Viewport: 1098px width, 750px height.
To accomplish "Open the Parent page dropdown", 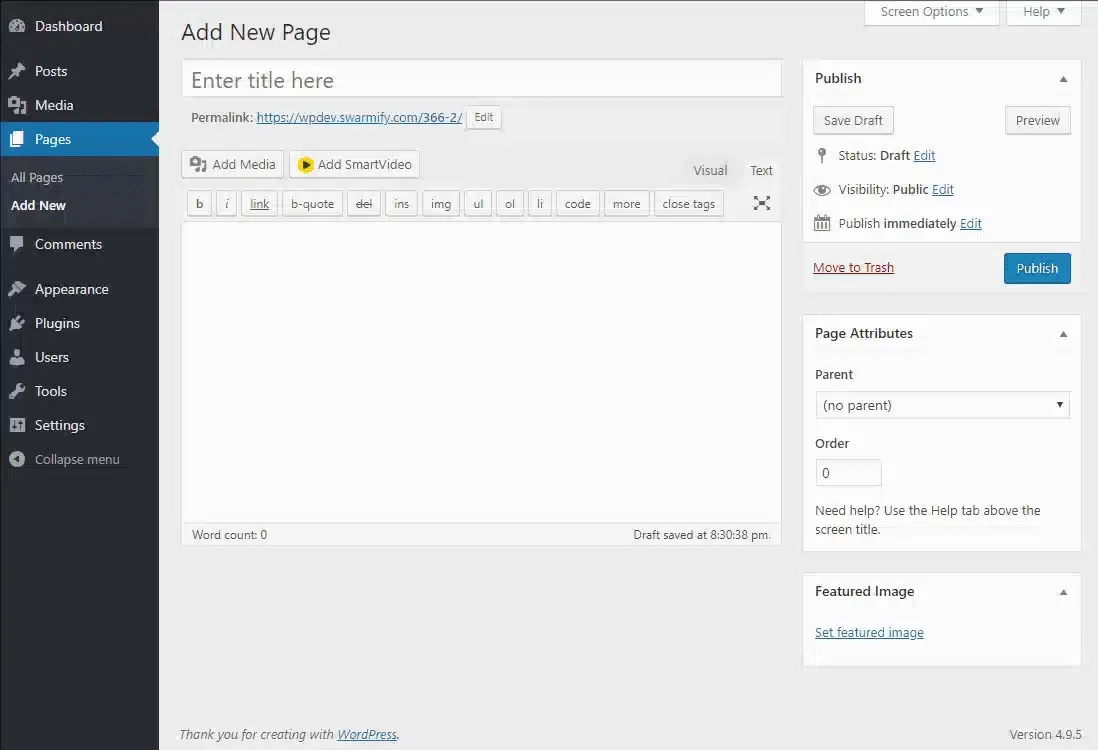I will 943,405.
